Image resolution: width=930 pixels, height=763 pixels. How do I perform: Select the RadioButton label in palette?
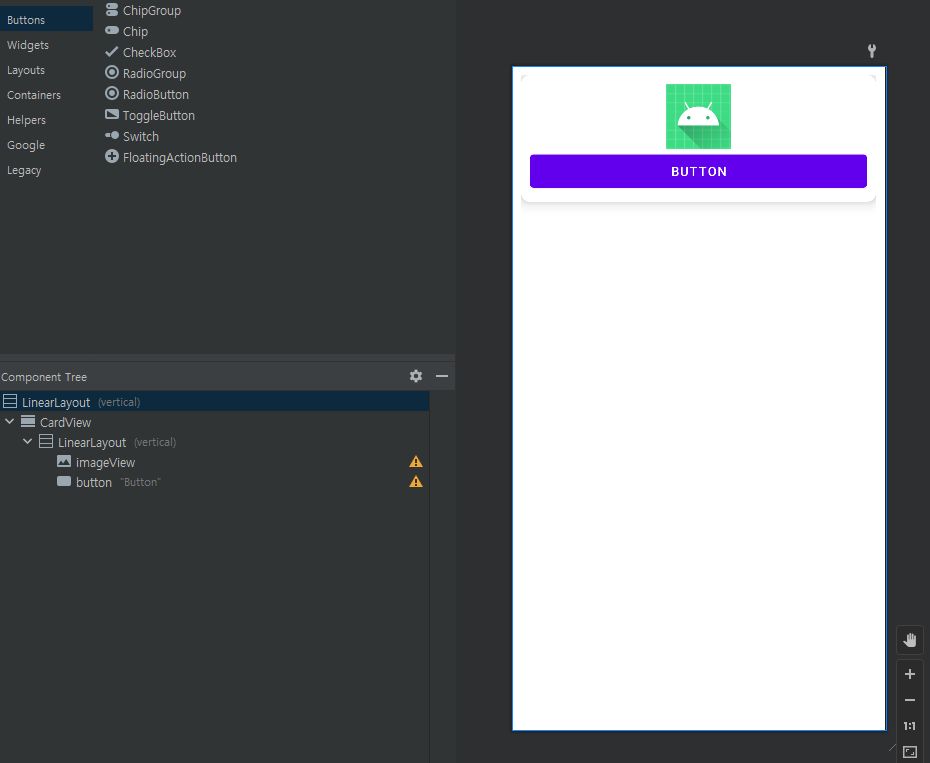[x=155, y=94]
